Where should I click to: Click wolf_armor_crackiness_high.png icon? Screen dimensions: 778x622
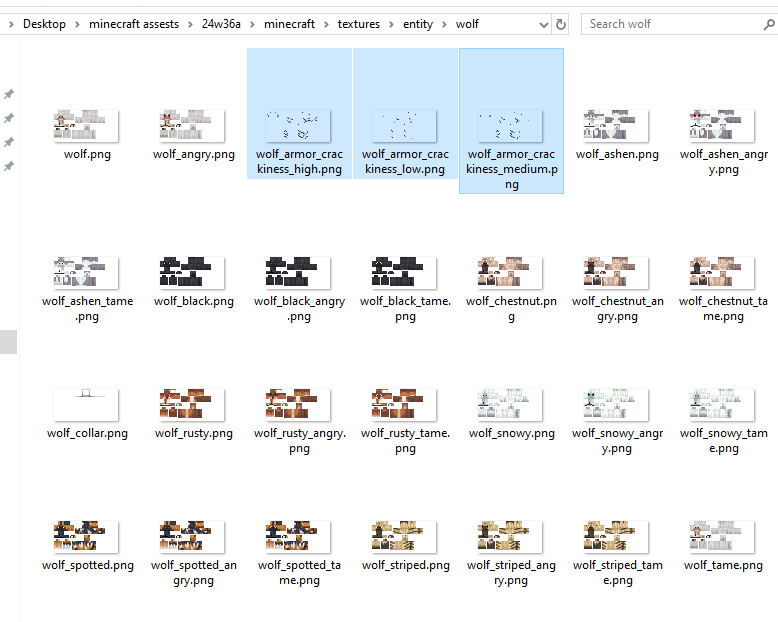tap(298, 125)
